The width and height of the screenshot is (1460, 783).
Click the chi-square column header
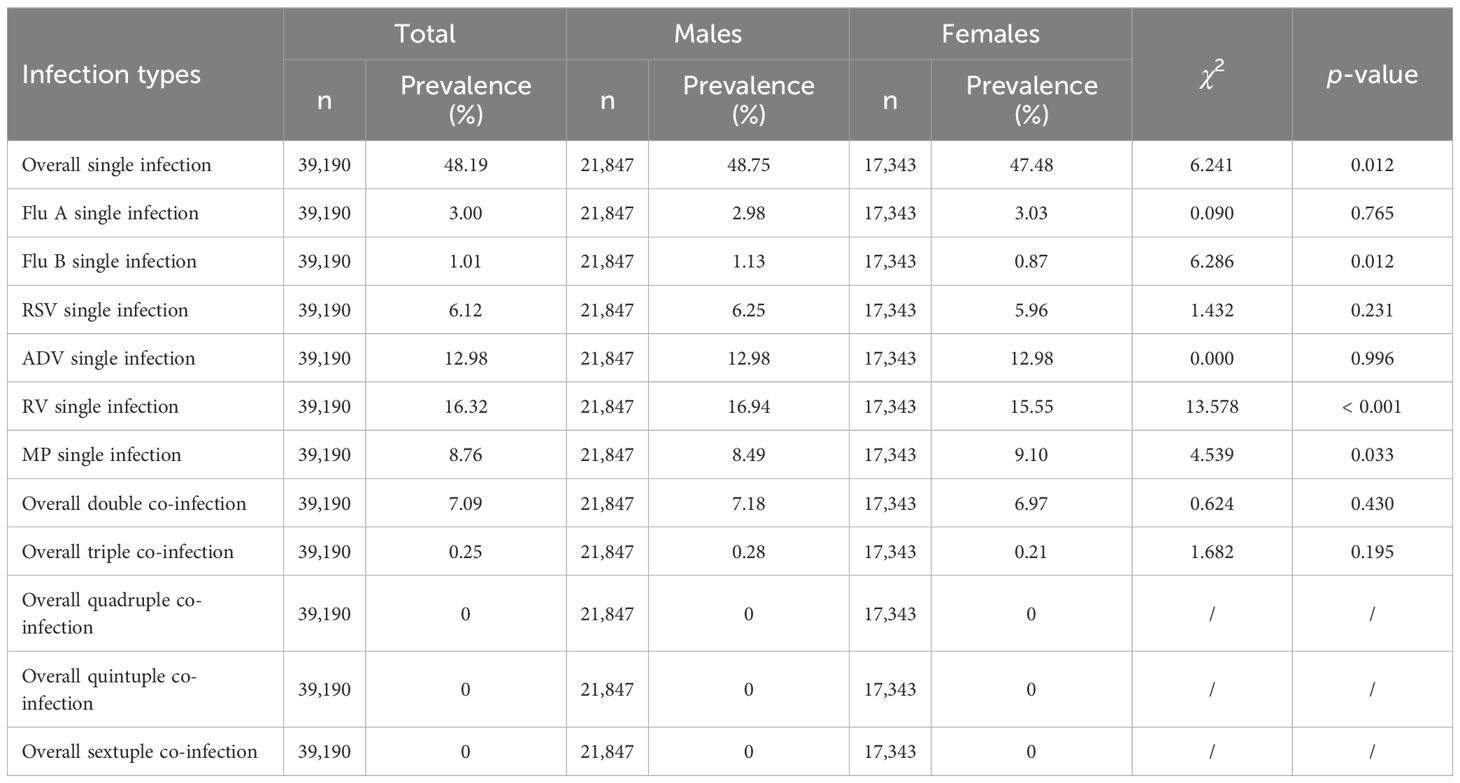pyautogui.click(x=1211, y=74)
